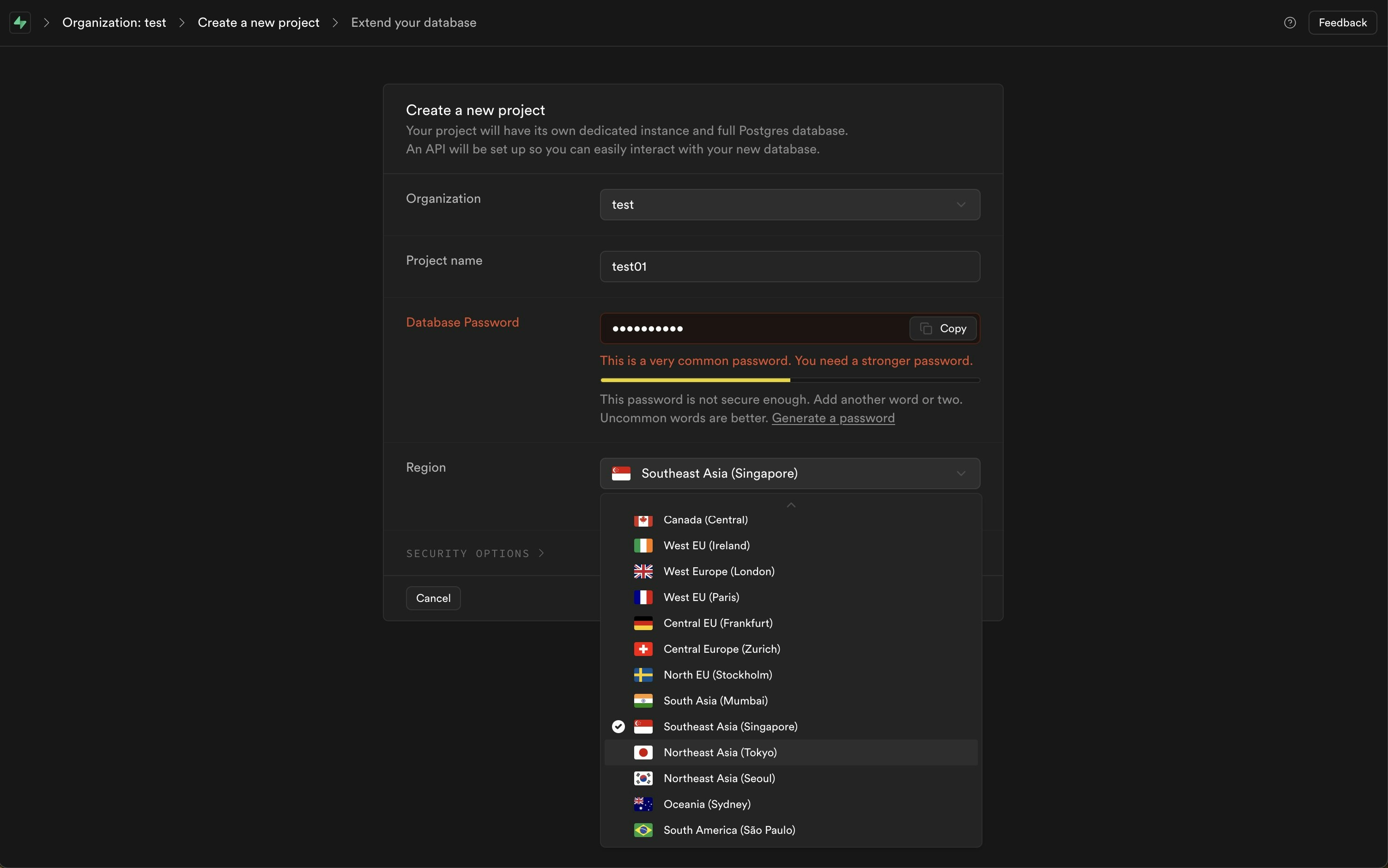Viewport: 1388px width, 868px height.
Task: Click the Japan flag icon
Action: [643, 752]
